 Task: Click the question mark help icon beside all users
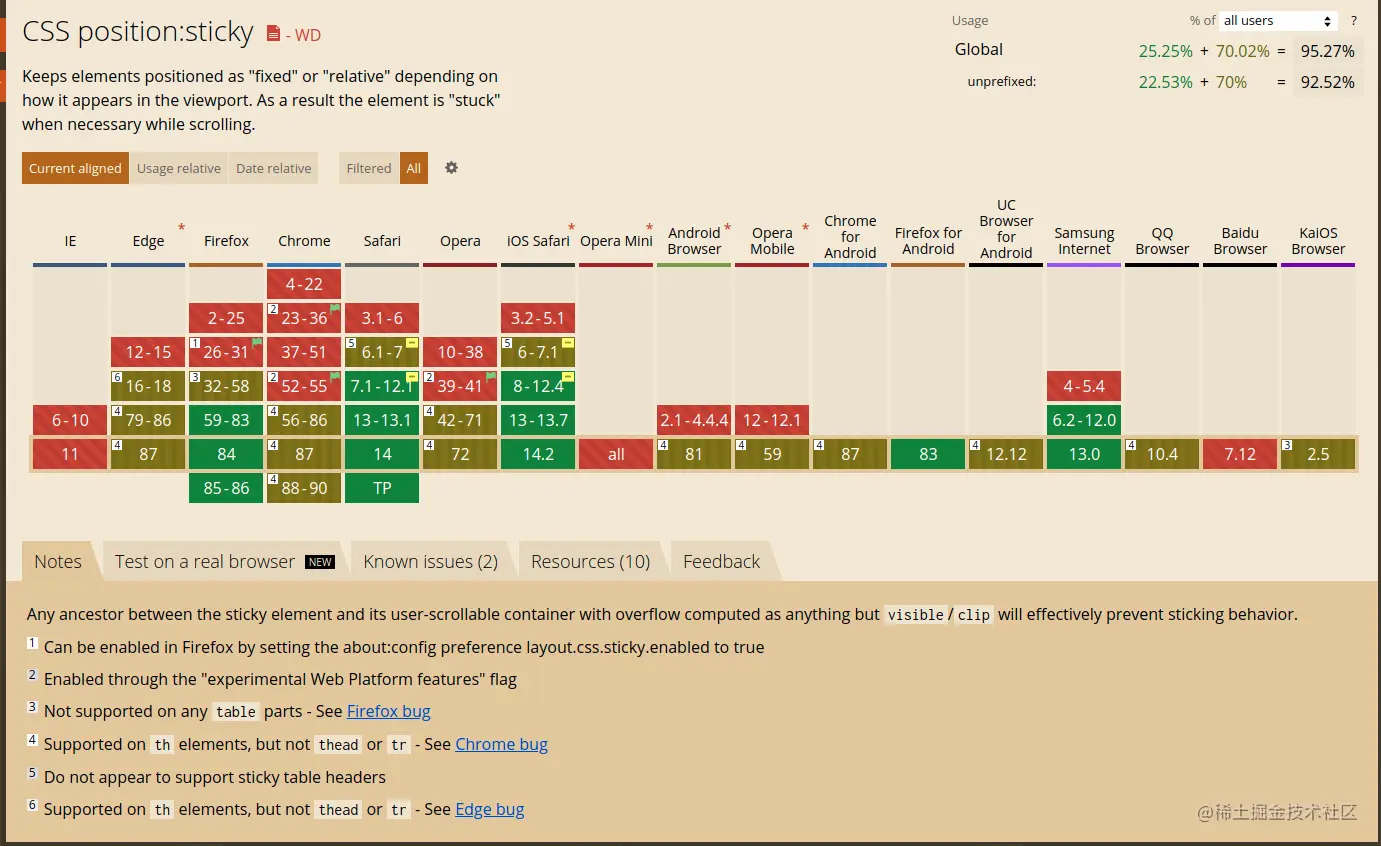pos(1354,21)
